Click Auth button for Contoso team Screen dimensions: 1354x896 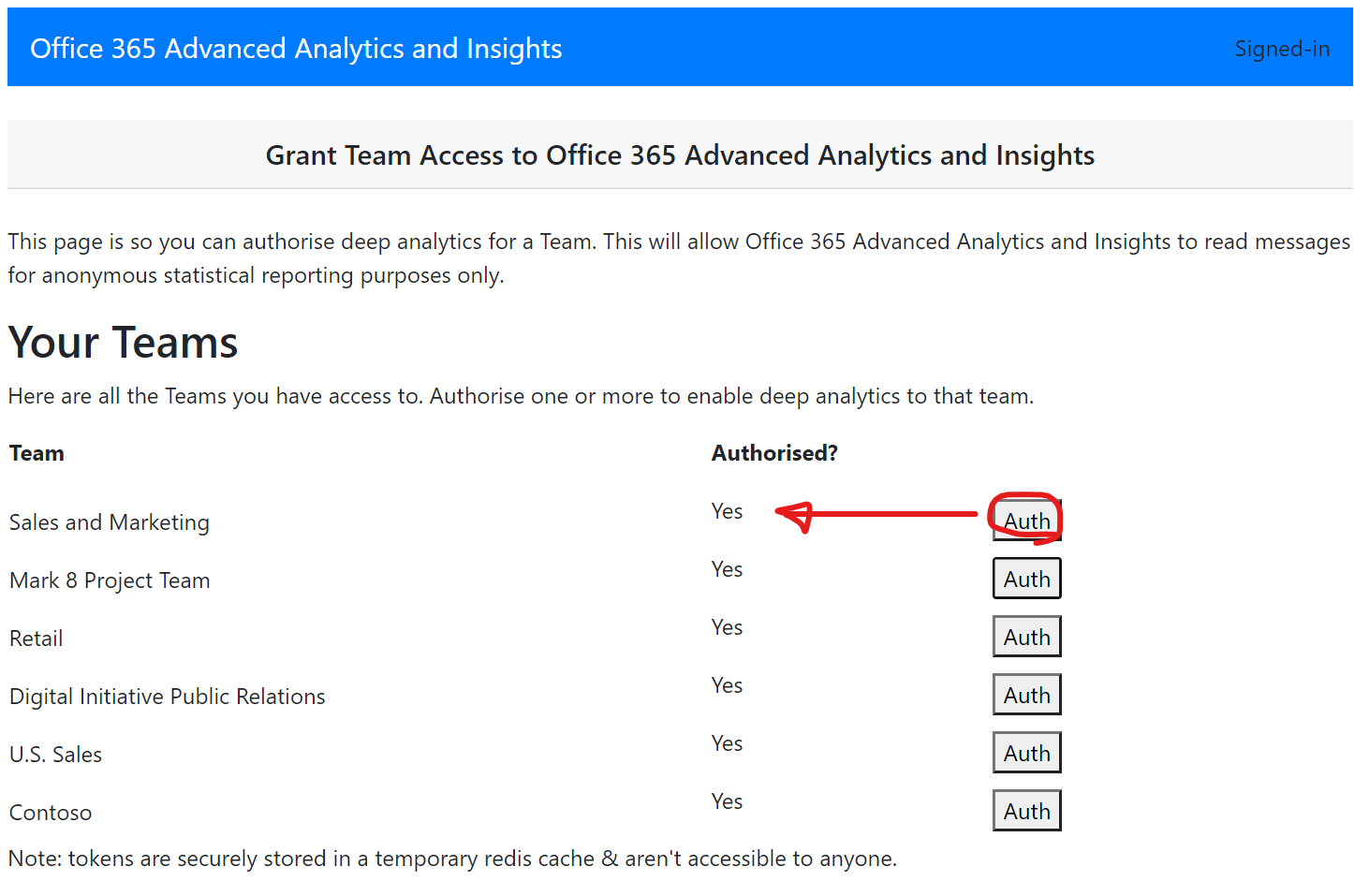tap(1026, 812)
